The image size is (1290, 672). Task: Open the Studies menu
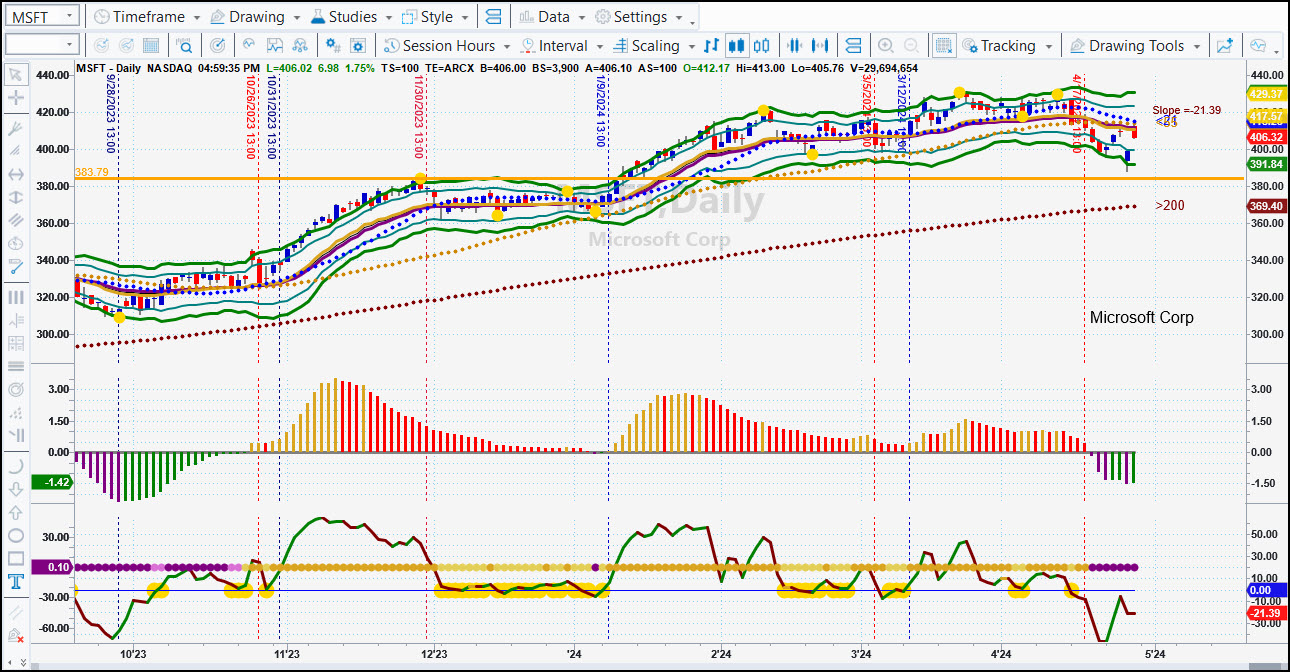click(x=351, y=17)
